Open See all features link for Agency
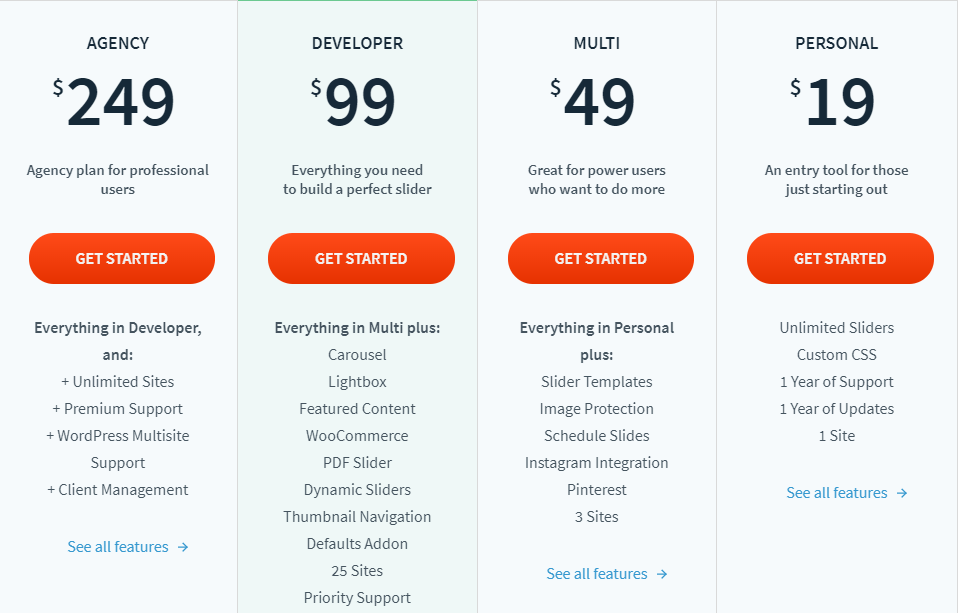958x613 pixels. tap(118, 547)
